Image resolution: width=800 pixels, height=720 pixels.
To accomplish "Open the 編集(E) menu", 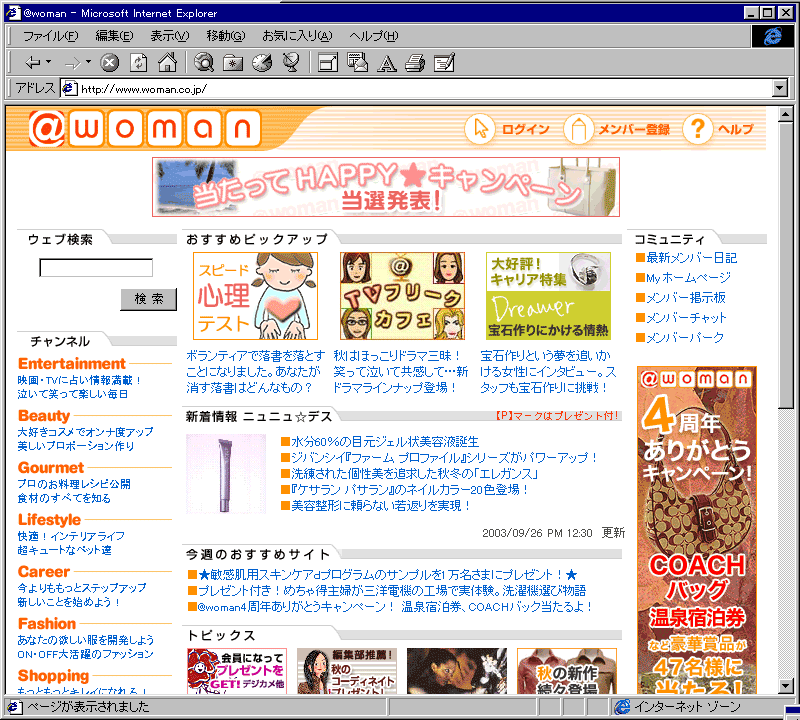I will (x=114, y=36).
